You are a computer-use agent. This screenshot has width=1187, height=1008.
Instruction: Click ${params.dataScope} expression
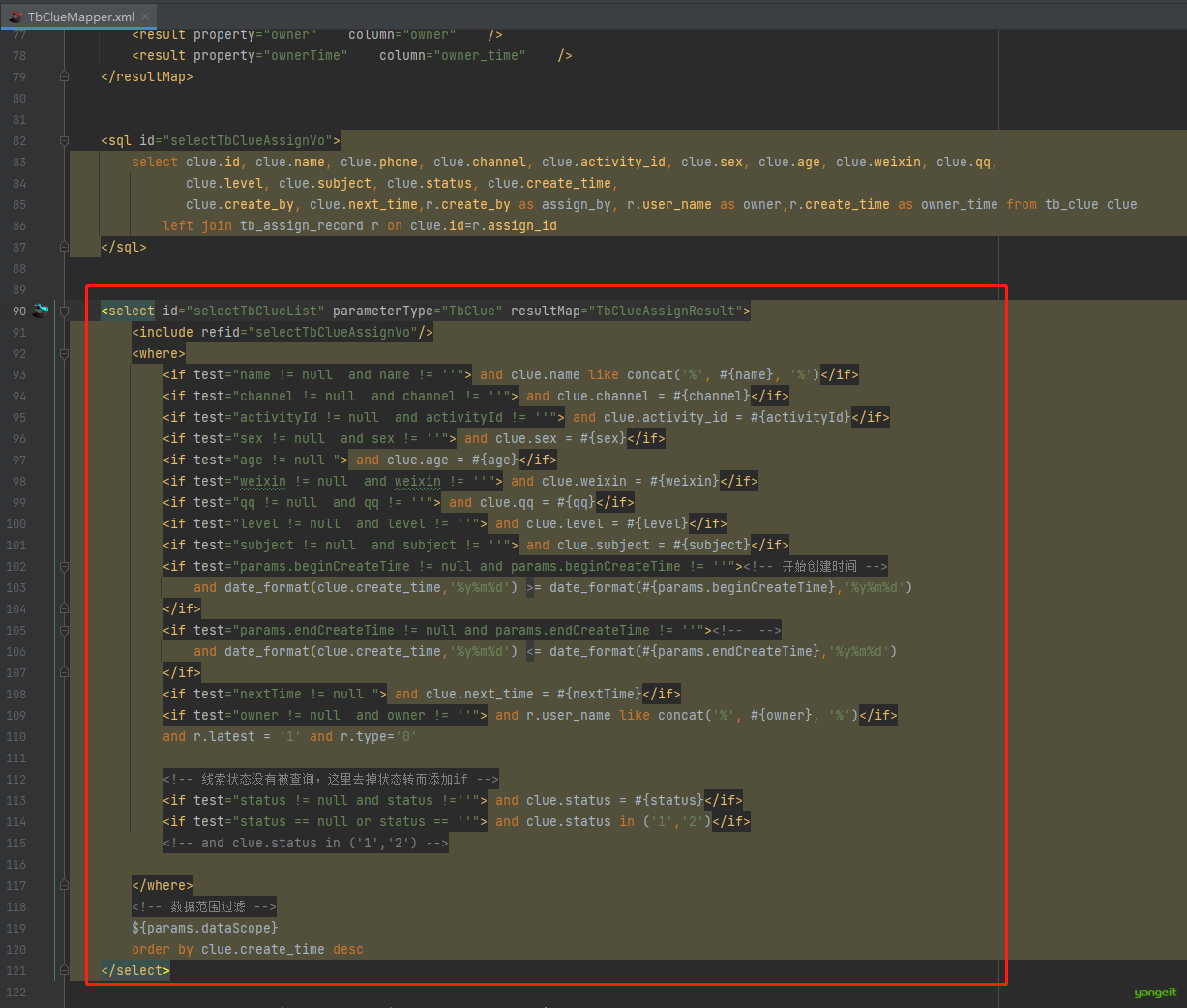(x=205, y=928)
